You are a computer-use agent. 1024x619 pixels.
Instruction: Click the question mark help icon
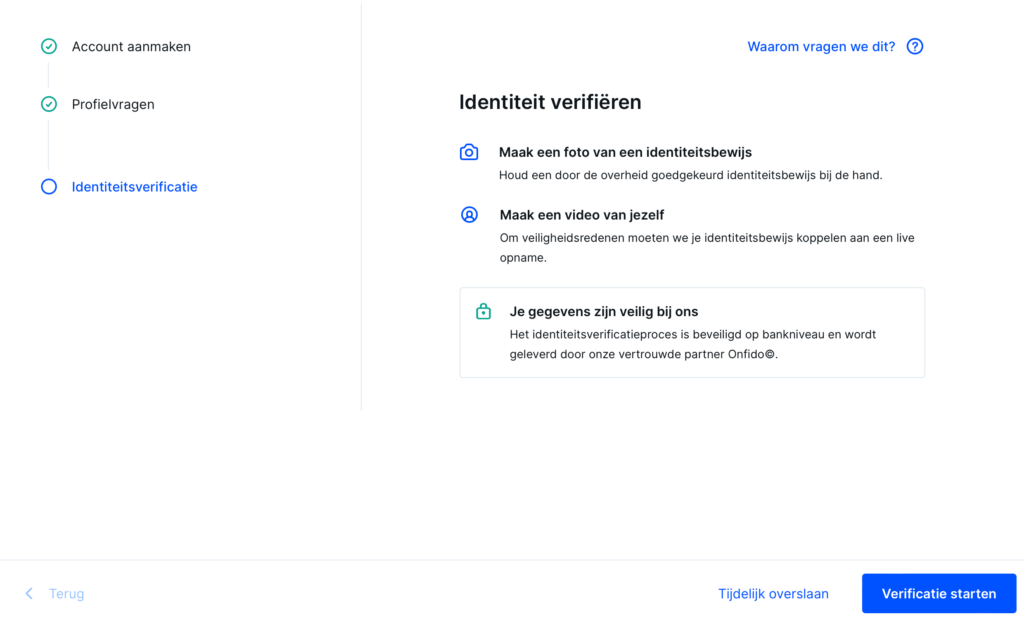914,46
